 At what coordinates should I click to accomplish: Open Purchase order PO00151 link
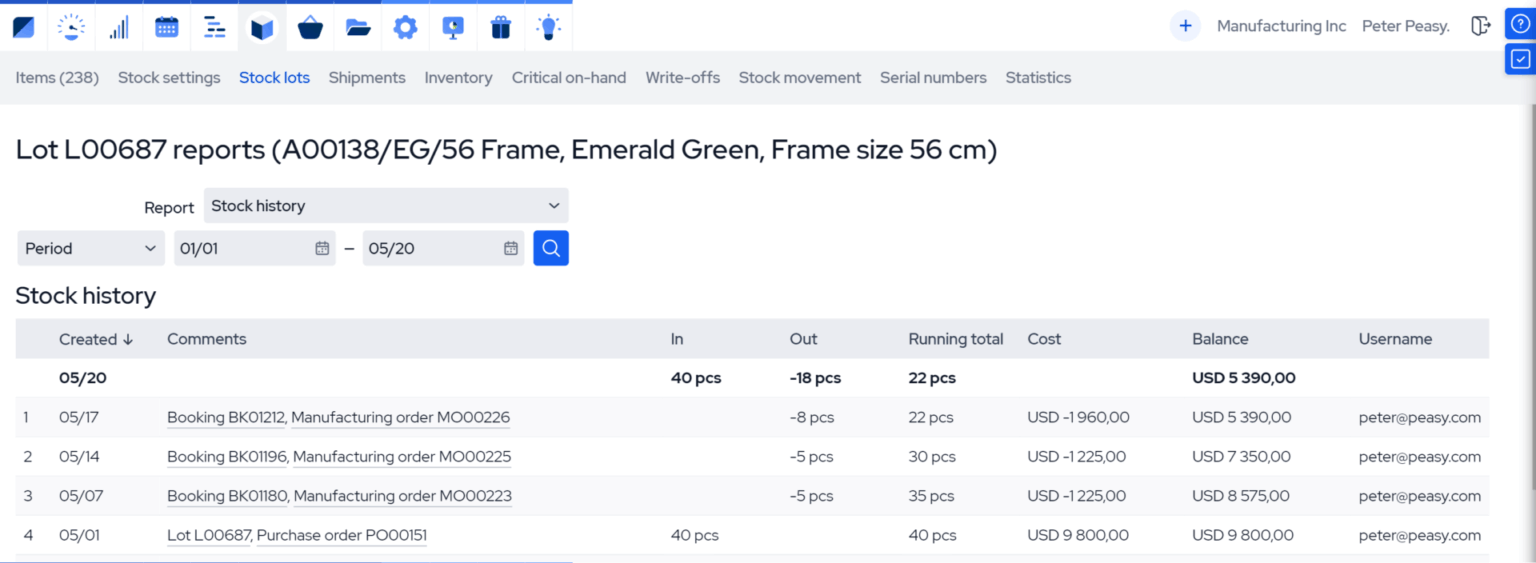click(x=341, y=535)
